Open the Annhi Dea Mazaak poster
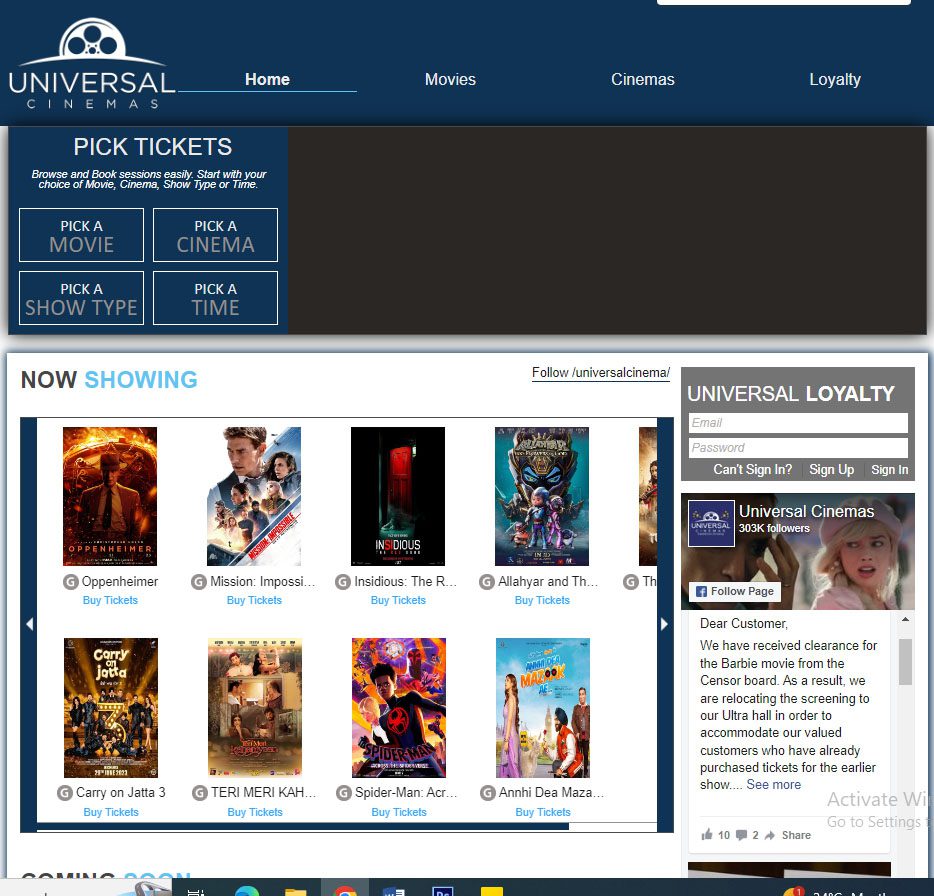The height and width of the screenshot is (896, 934). tap(543, 708)
